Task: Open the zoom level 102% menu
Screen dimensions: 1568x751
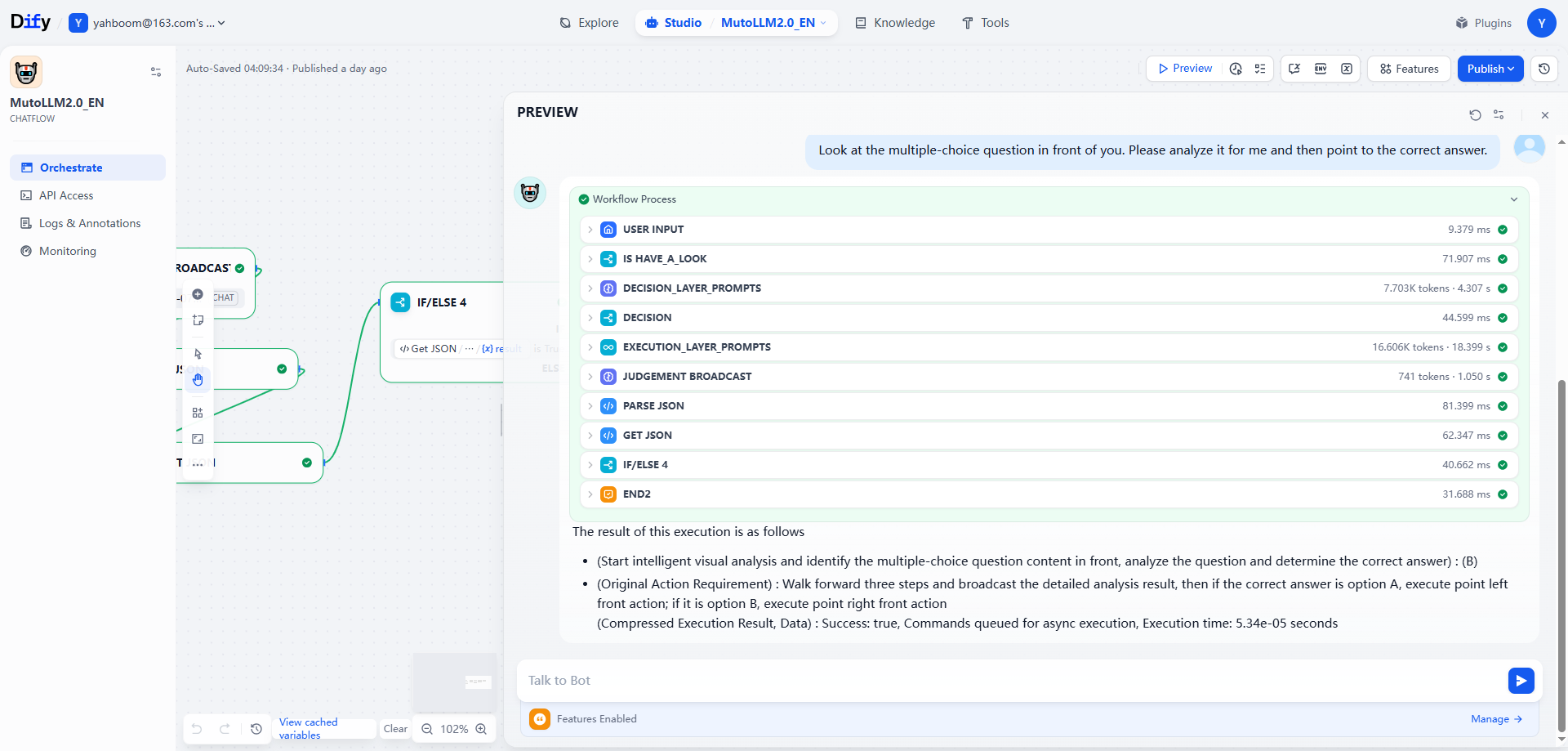Action: [x=454, y=729]
